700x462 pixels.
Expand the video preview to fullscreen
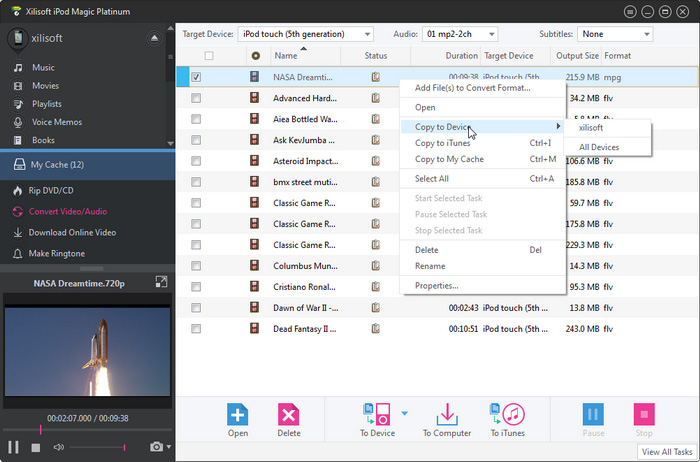pyautogui.click(x=160, y=283)
